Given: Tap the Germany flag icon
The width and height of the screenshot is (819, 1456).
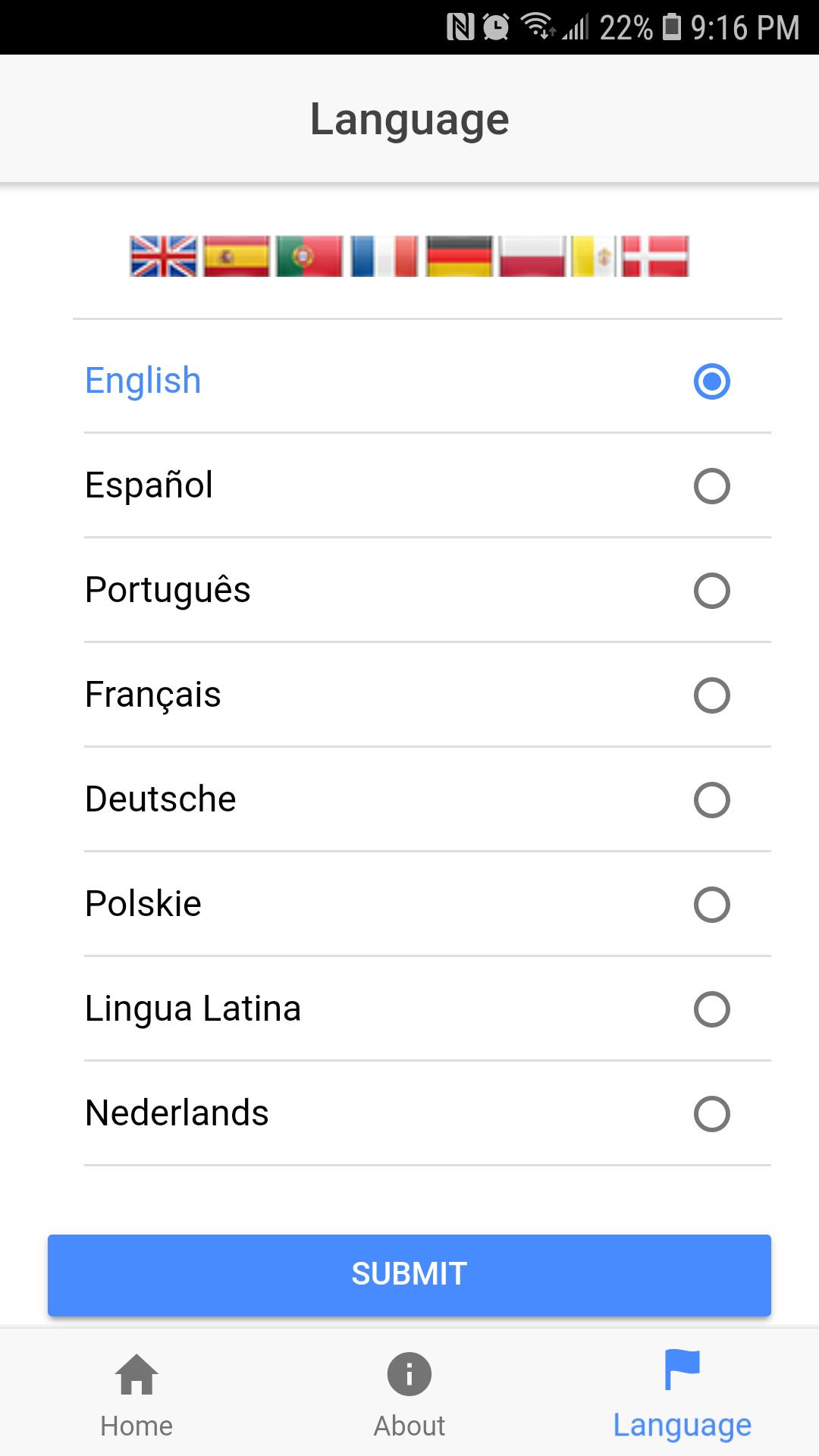Looking at the screenshot, I should (459, 256).
